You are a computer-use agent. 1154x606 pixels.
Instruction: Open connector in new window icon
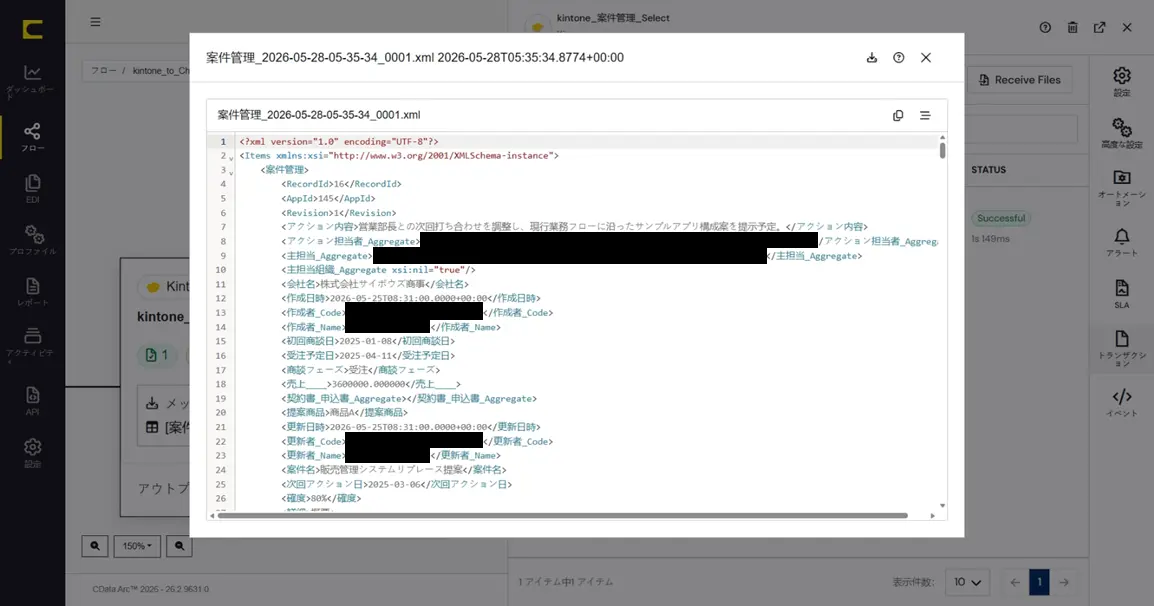coord(1100,27)
